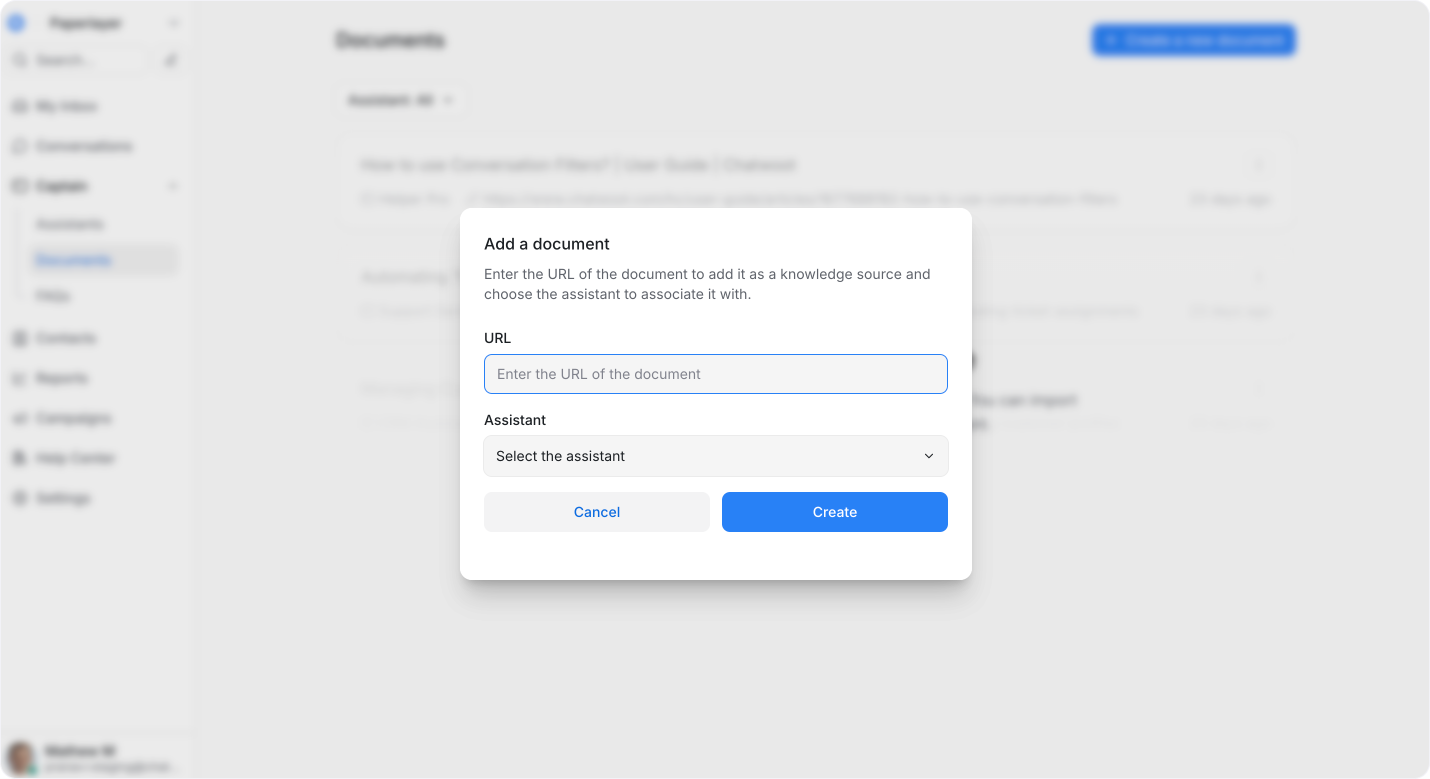The width and height of the screenshot is (1430, 779).
Task: Open the Assistants sub-item under Captain
Action: (70, 224)
